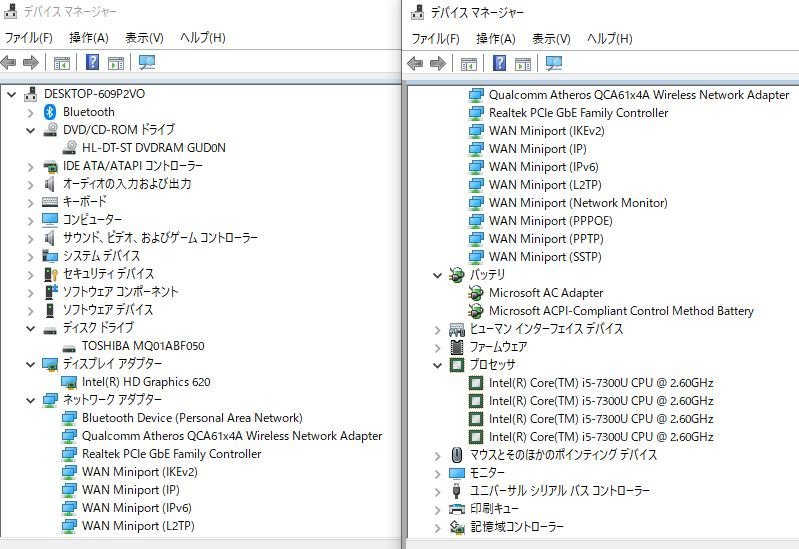Click HL-DT-ST DVDRAM GUD0N drive icon
The height and width of the screenshot is (549, 799).
pos(69,148)
